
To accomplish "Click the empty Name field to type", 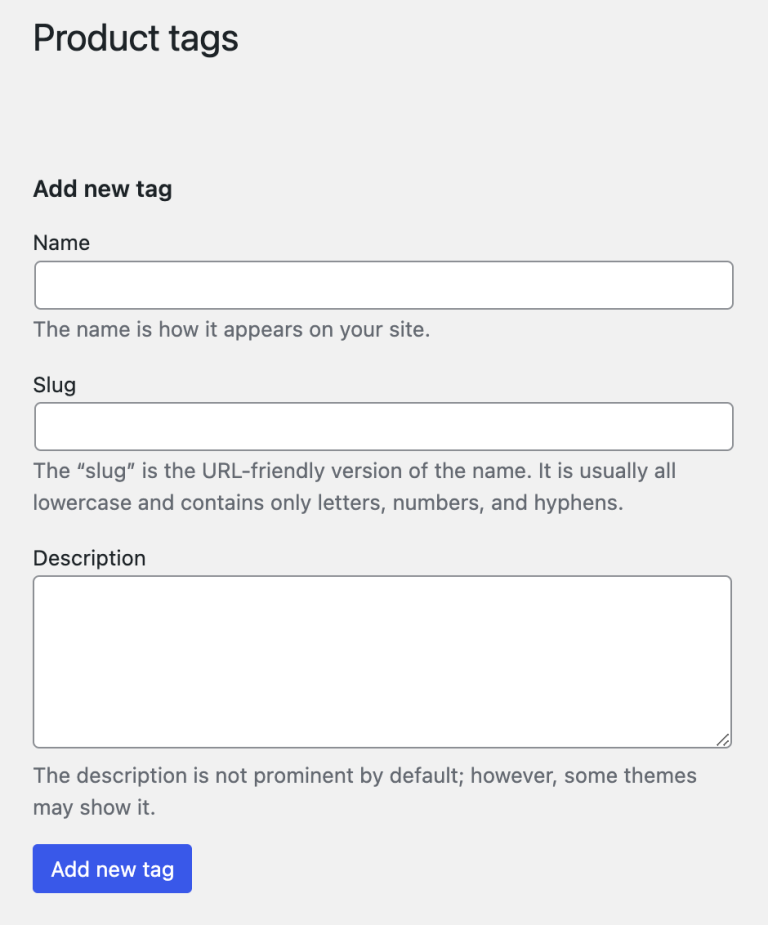I will click(383, 284).
